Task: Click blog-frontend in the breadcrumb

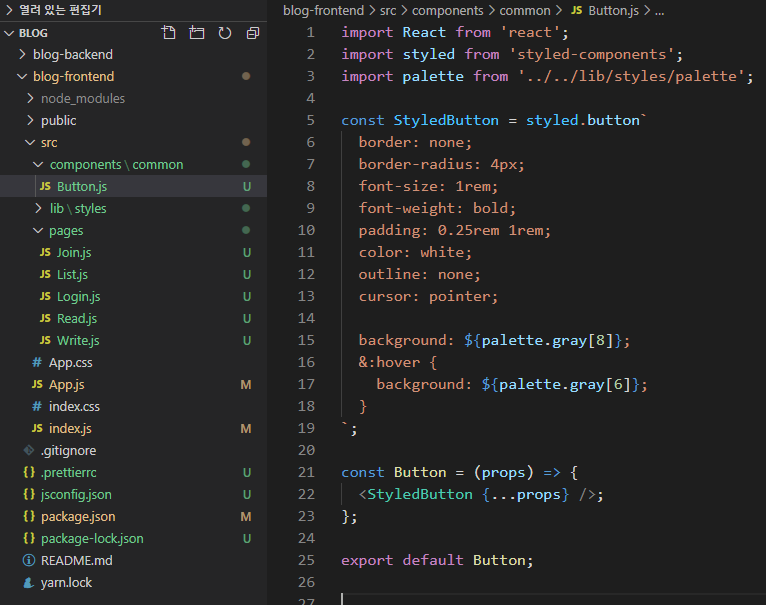Action: [x=323, y=10]
